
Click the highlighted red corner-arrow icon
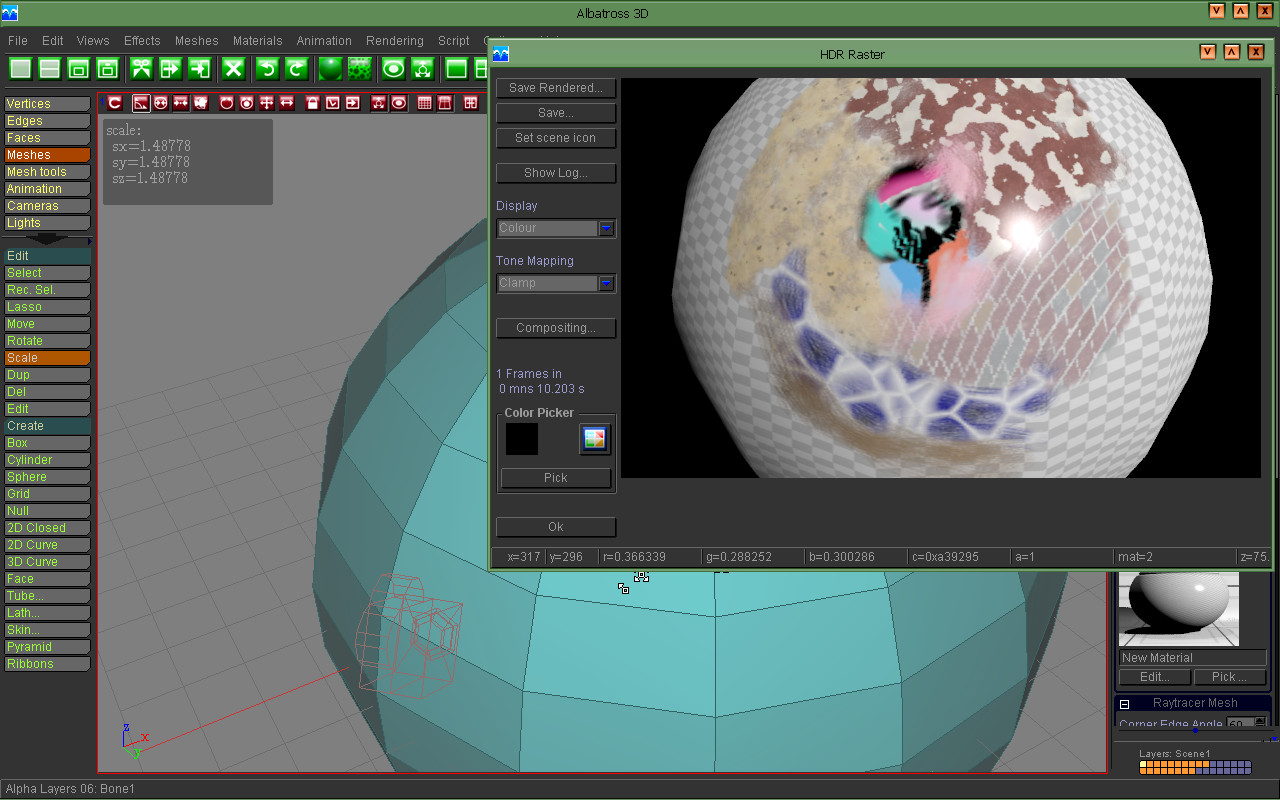click(141, 103)
